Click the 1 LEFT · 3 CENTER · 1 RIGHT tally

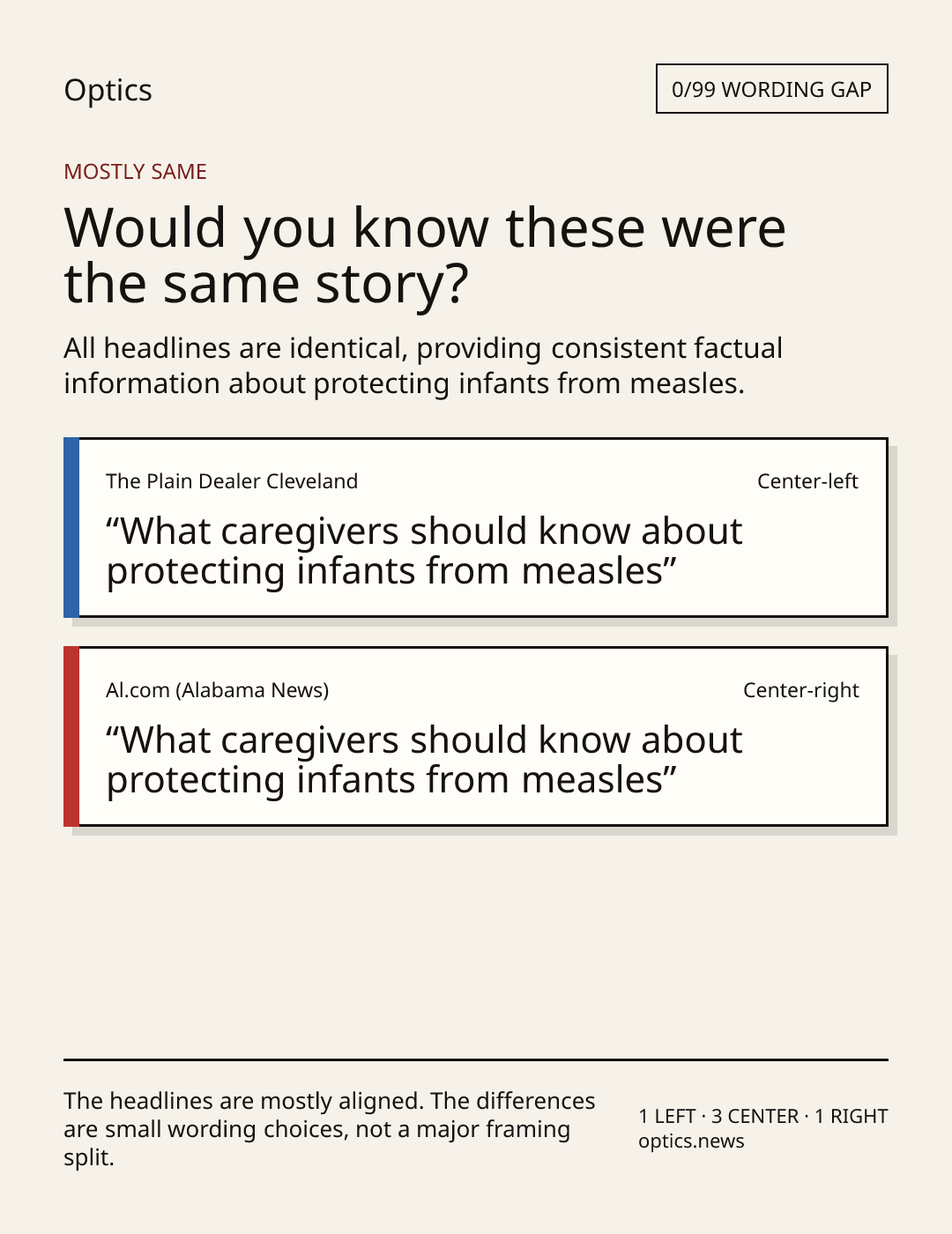click(763, 1116)
